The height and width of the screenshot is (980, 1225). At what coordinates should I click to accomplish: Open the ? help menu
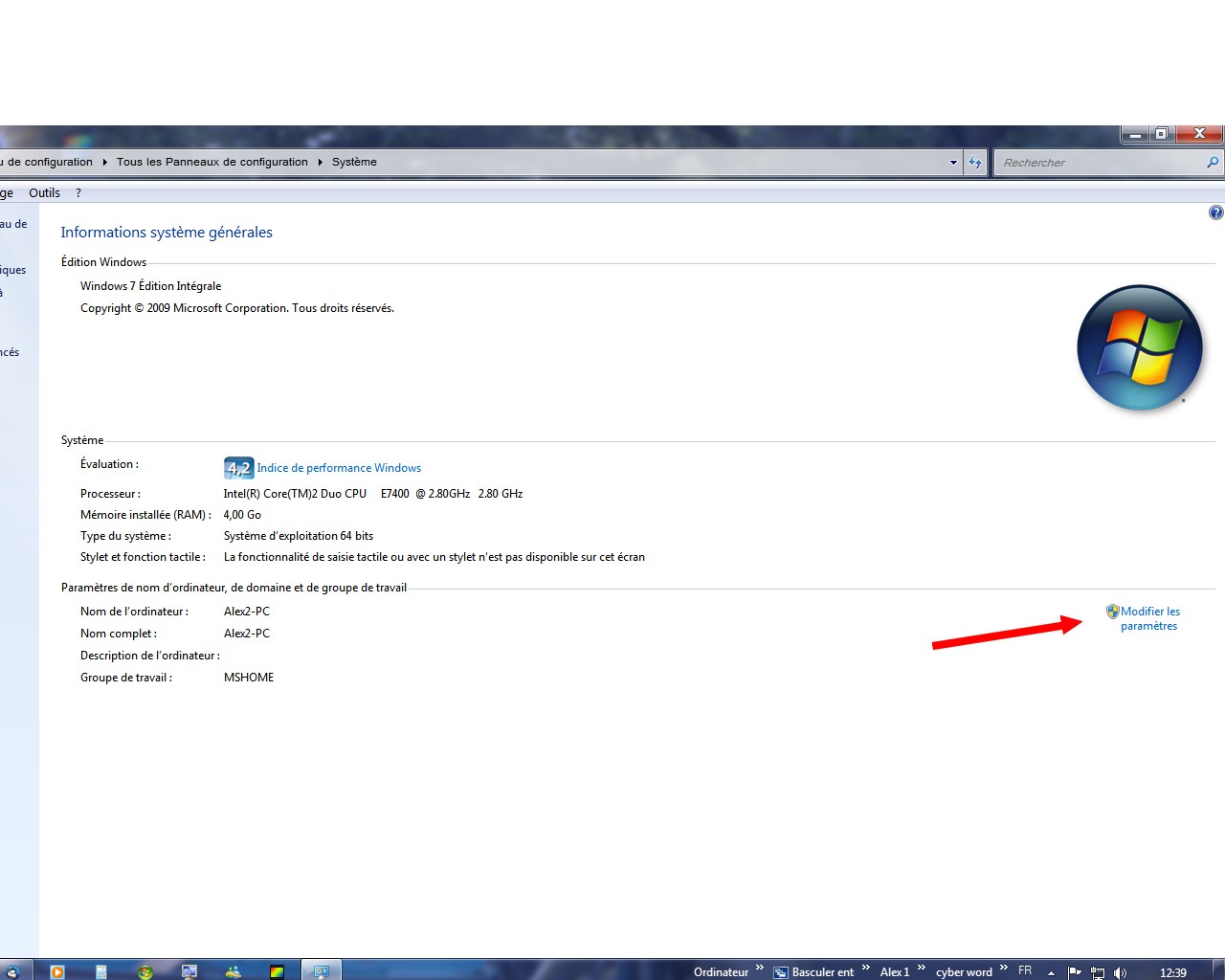78,192
